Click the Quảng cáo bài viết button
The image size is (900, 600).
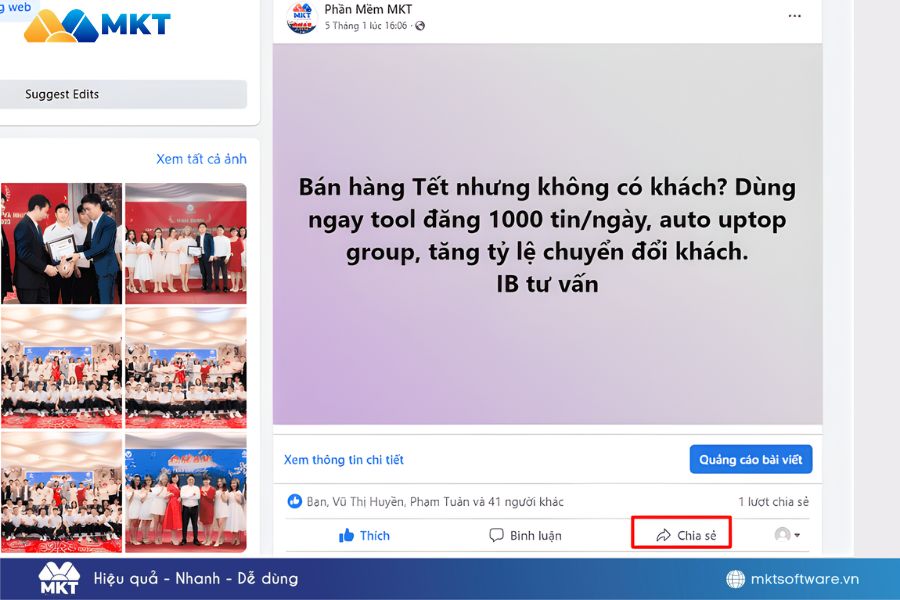751,459
